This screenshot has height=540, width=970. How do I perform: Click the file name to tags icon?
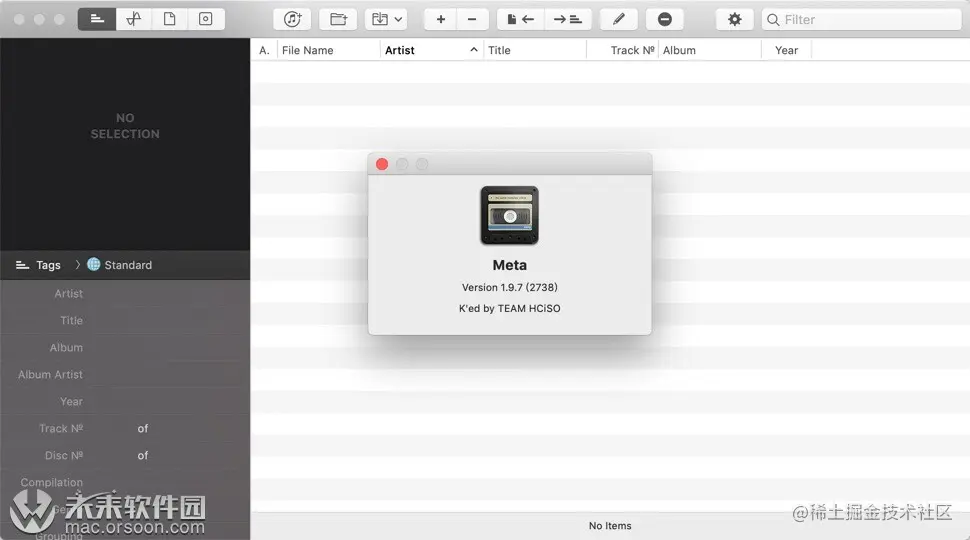pyautogui.click(x=520, y=19)
